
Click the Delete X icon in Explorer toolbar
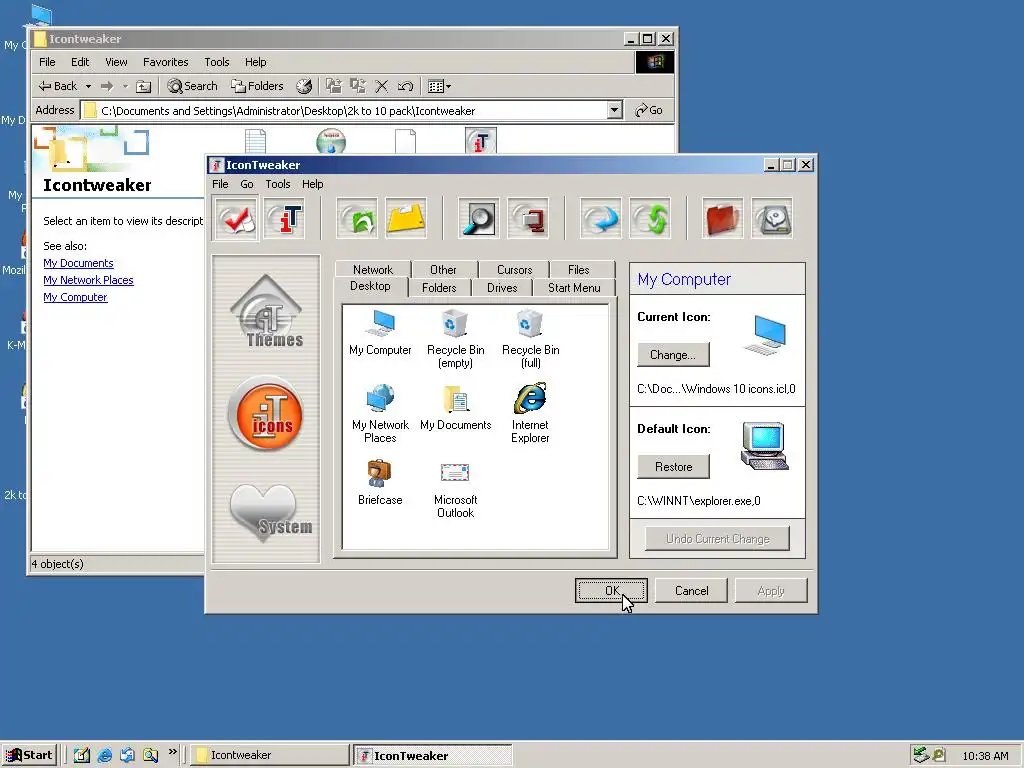pos(381,86)
